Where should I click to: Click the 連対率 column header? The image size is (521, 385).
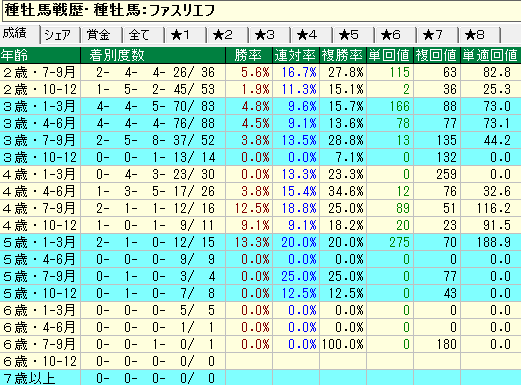[296, 55]
